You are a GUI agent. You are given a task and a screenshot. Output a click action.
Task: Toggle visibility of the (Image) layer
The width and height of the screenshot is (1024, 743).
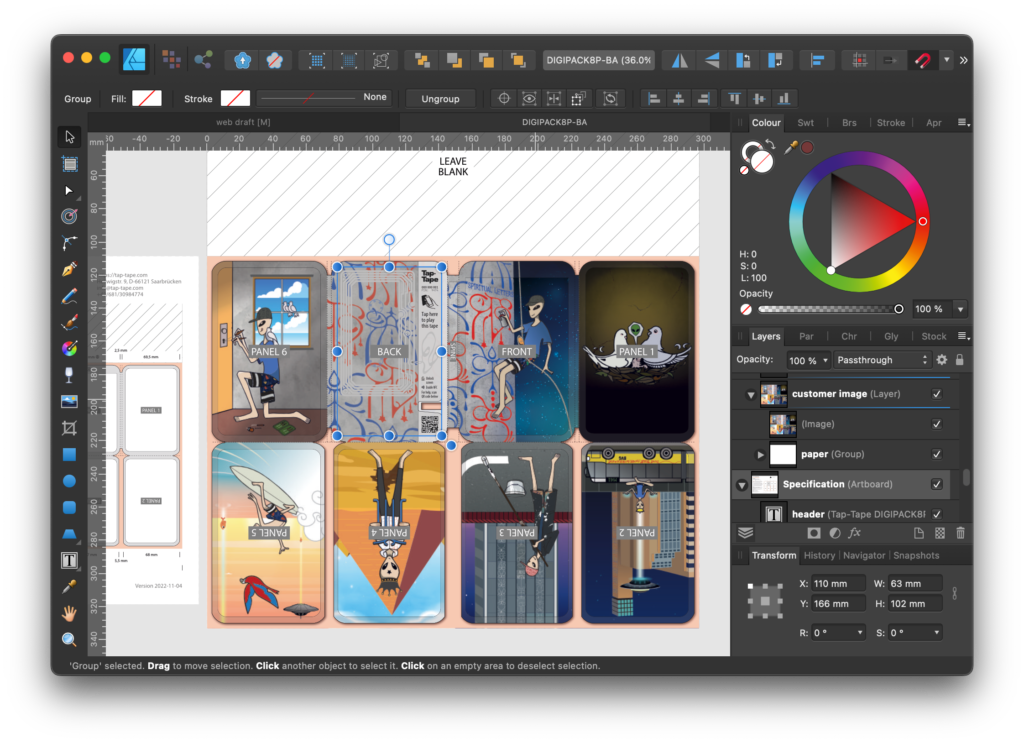tap(937, 424)
